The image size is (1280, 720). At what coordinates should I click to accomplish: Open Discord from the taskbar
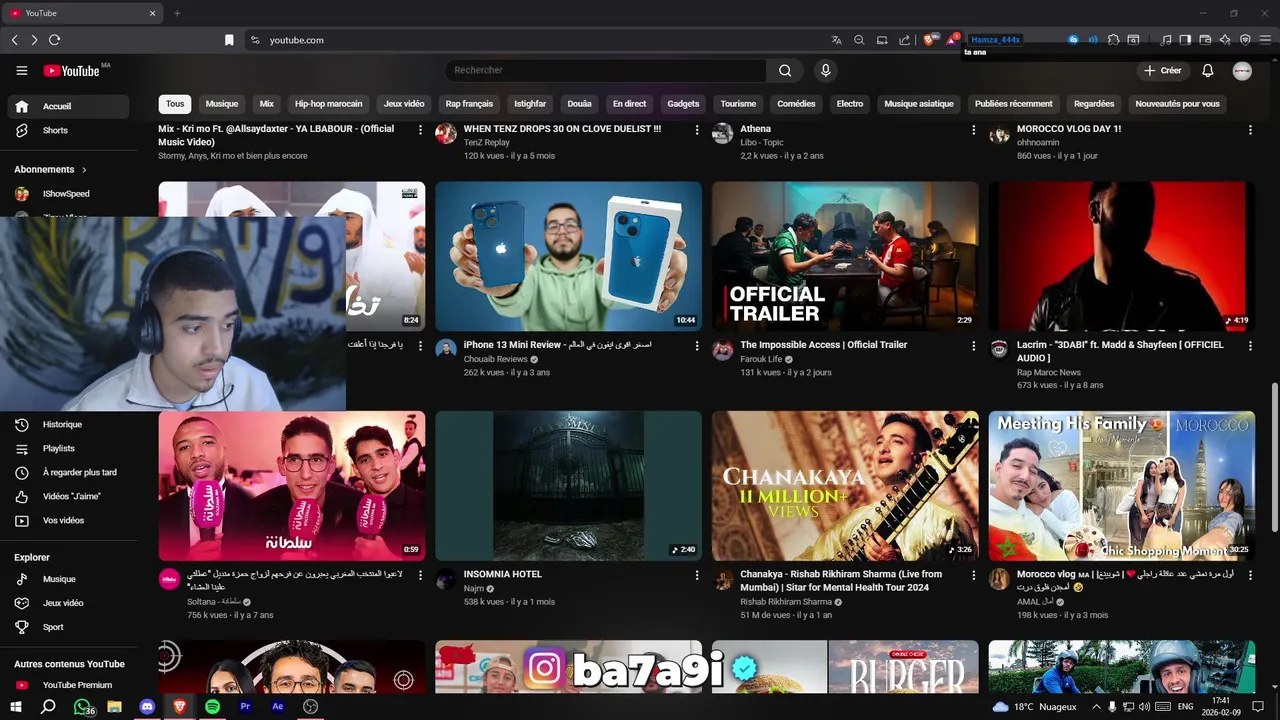click(147, 706)
